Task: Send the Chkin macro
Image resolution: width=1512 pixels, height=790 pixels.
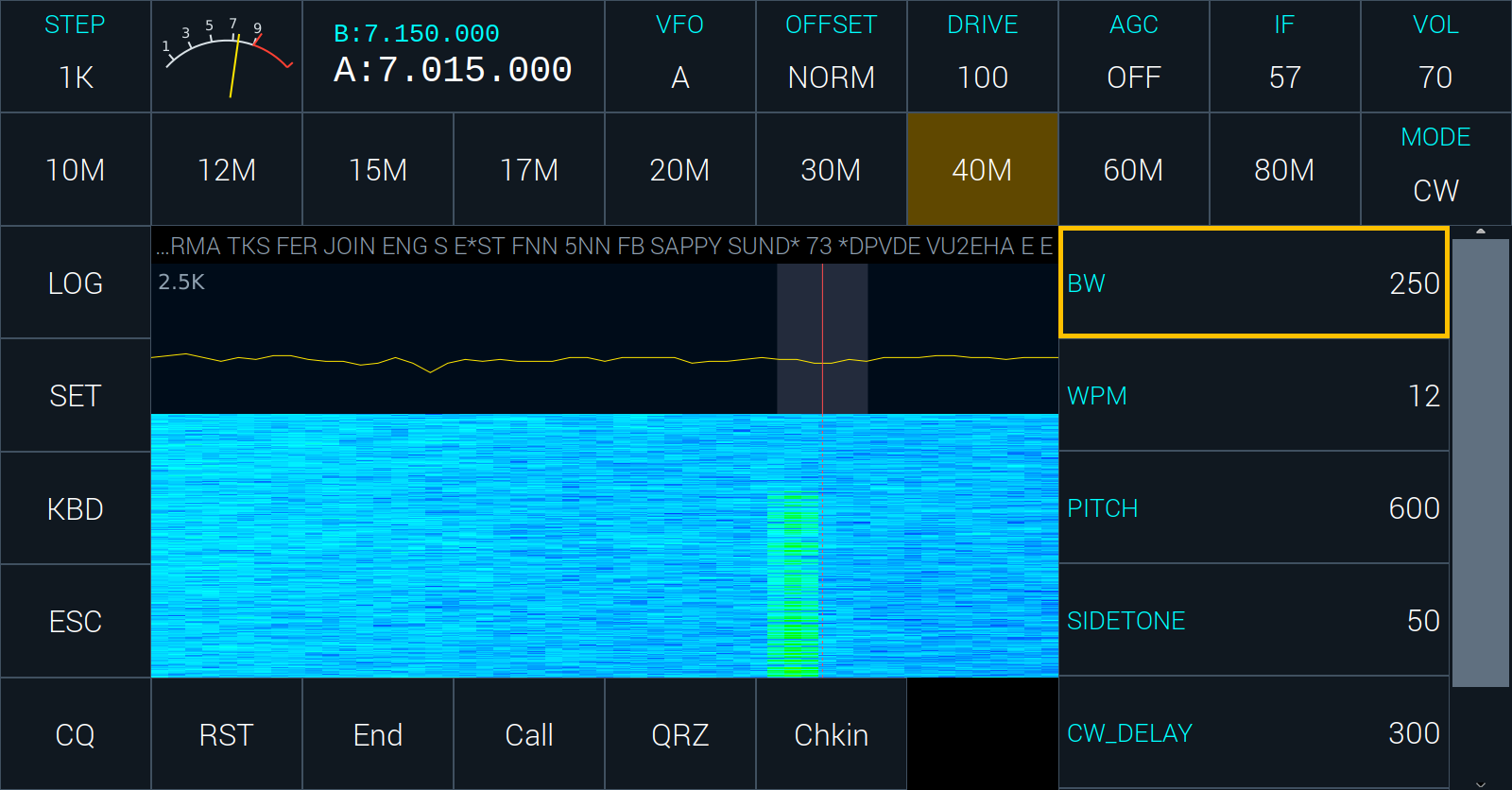Action: (832, 734)
